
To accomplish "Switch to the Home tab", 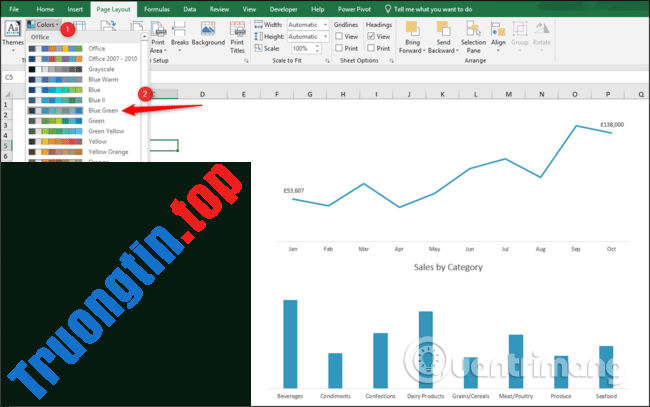I will tap(45, 9).
